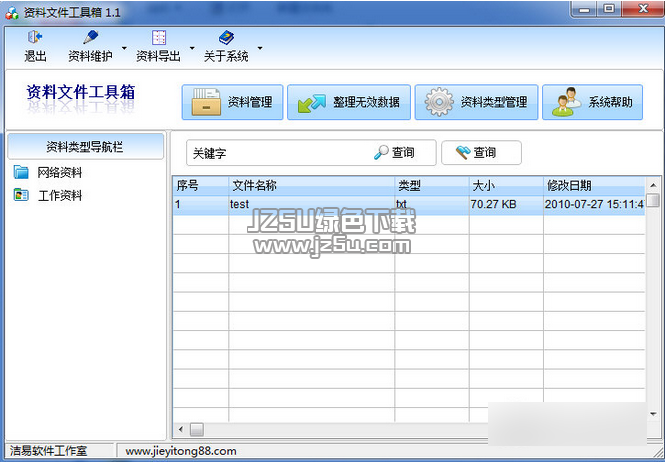Click the 类型 column header
Image resolution: width=665 pixels, height=462 pixels.
432,185
